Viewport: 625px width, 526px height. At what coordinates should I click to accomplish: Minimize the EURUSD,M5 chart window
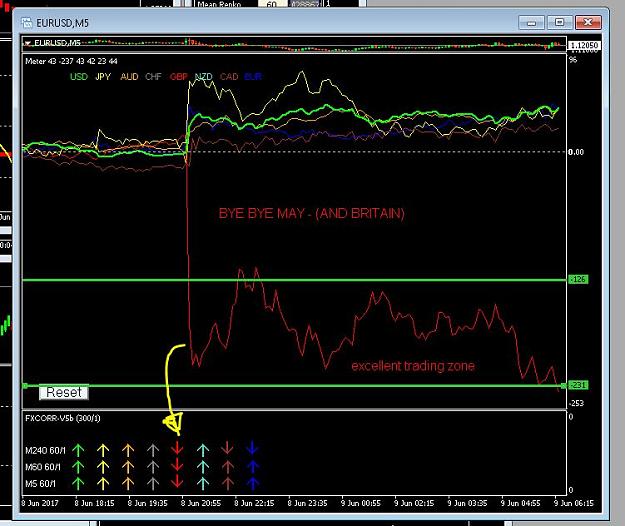click(x=531, y=22)
